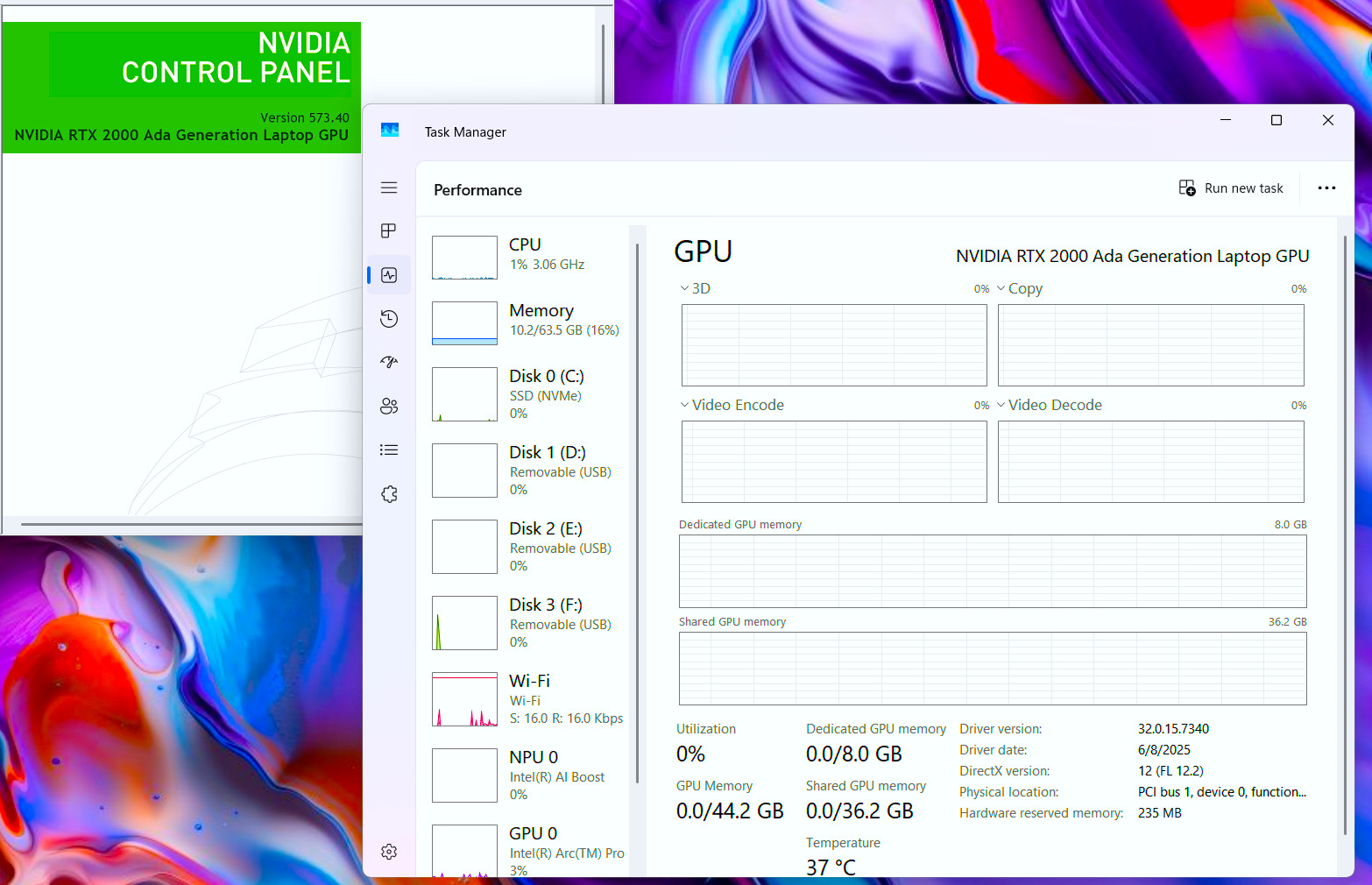Select the Disk 3 (F:) thumbnail graph
The image size is (1372, 885).
(x=464, y=623)
